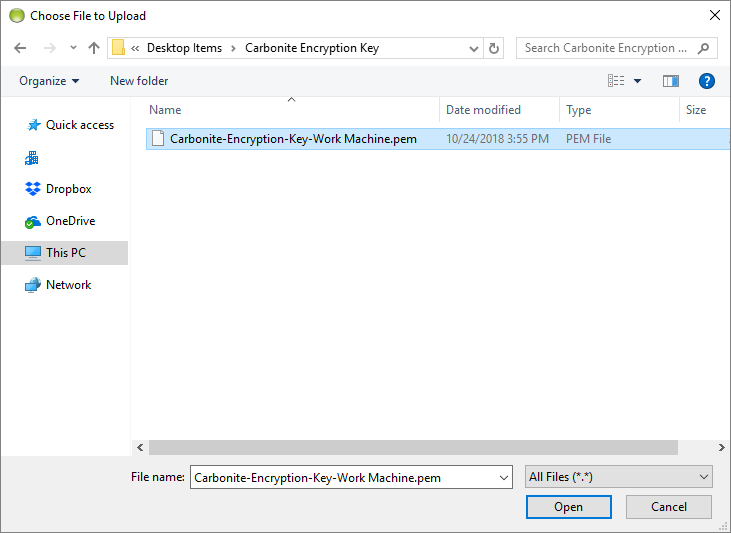The image size is (731, 533).
Task: Open the All Files type dropdown
Action: (619, 478)
